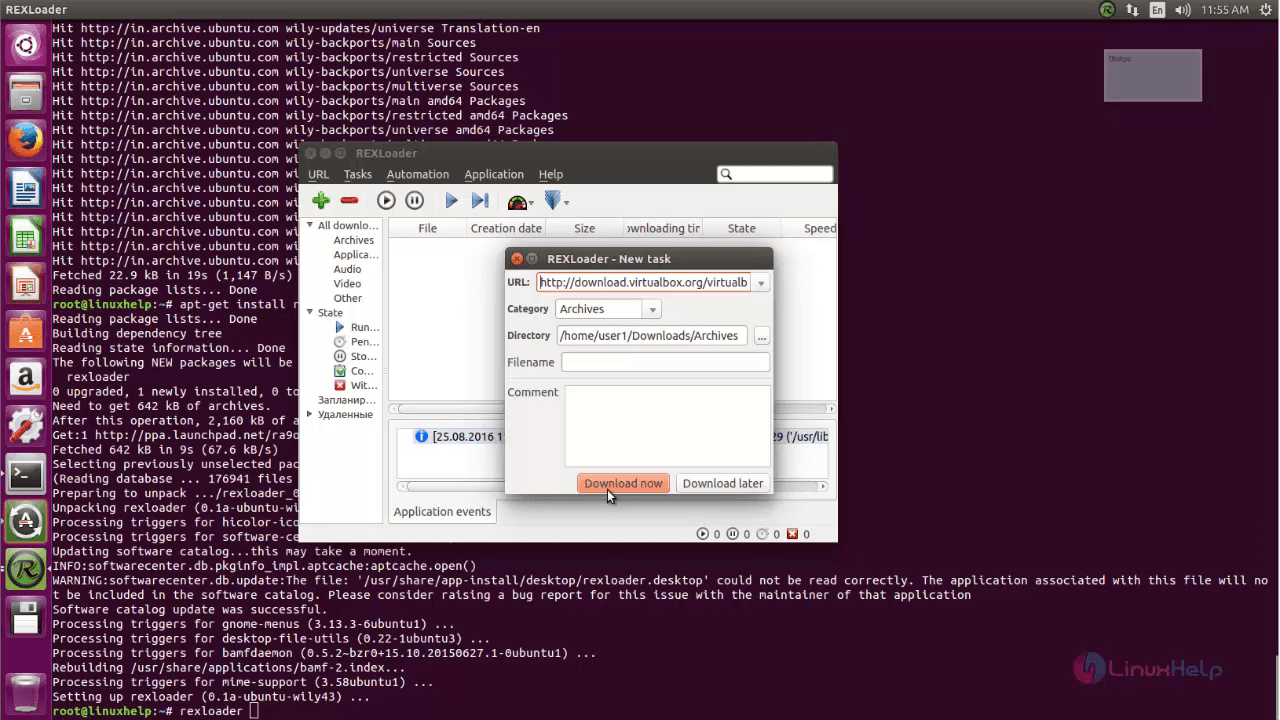Select Video in the category tree
Viewport: 1280px width, 720px height.
pyautogui.click(x=347, y=284)
